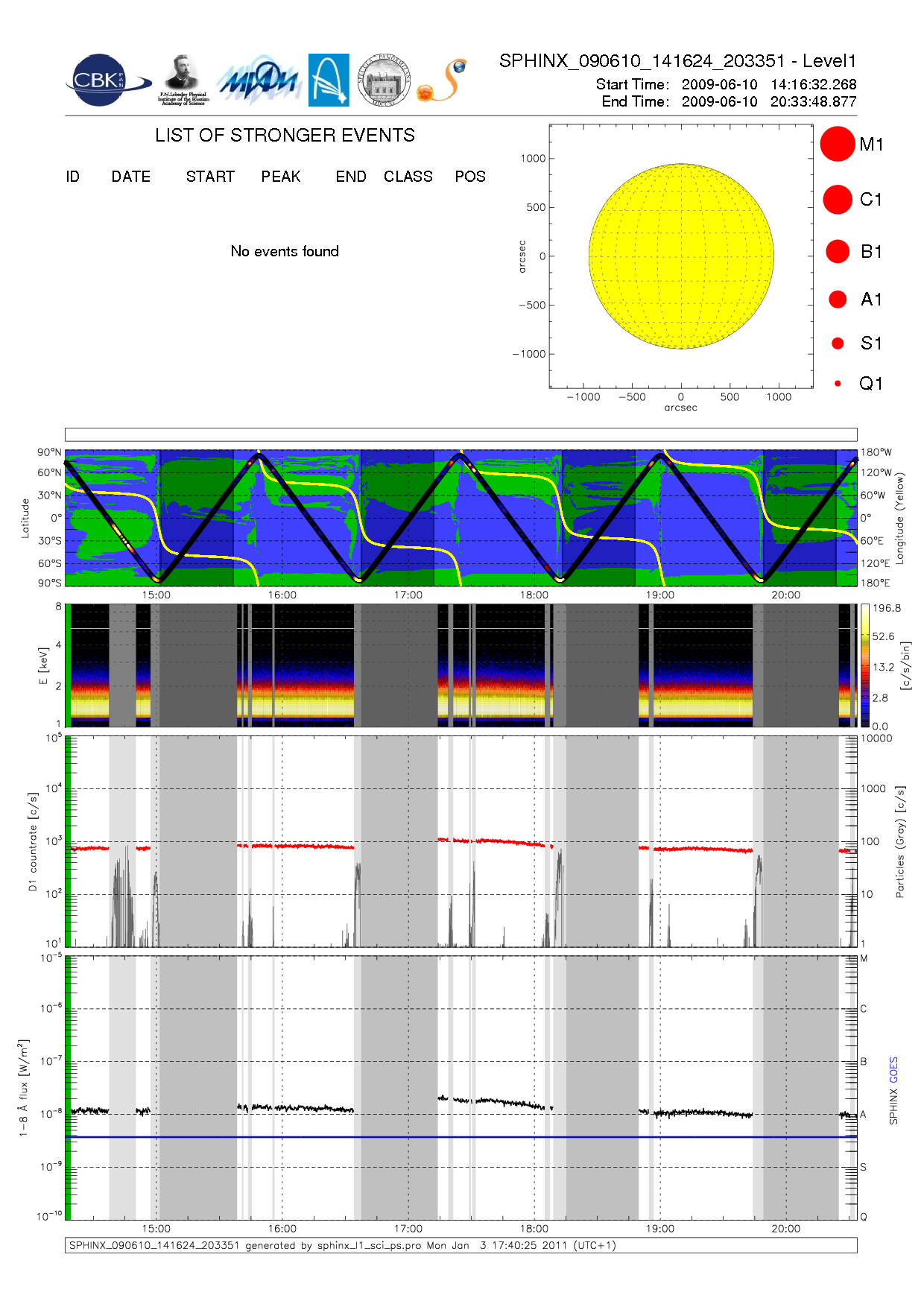
Task: Click the End Time value 20:33:48.877
Action: [x=813, y=101]
